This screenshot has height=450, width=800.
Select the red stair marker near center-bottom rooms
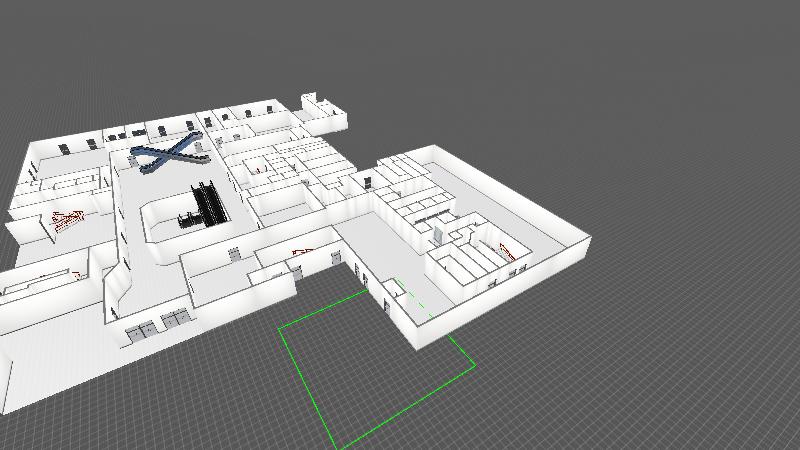[301, 251]
